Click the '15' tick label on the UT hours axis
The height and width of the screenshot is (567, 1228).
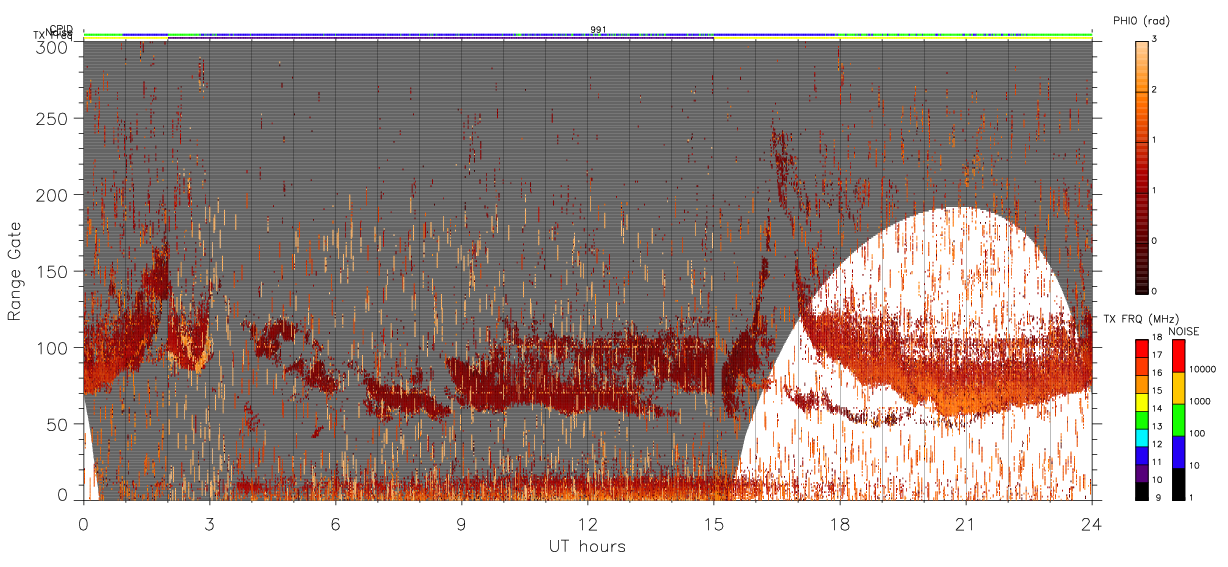[x=713, y=523]
